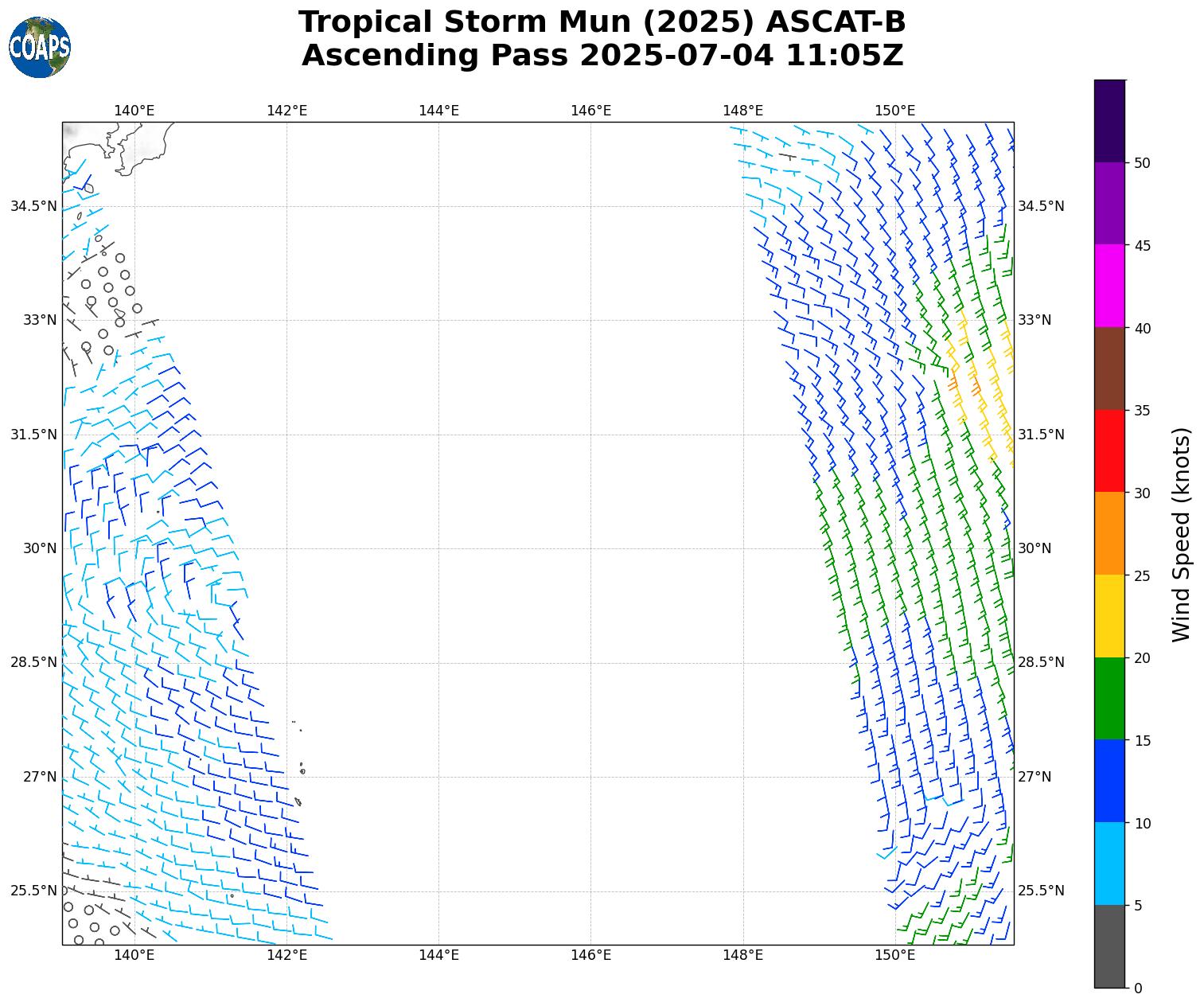This screenshot has width=1204, height=1006.
Task: Pick the red 30-35 knot colorbar segment
Action: 1109,450
